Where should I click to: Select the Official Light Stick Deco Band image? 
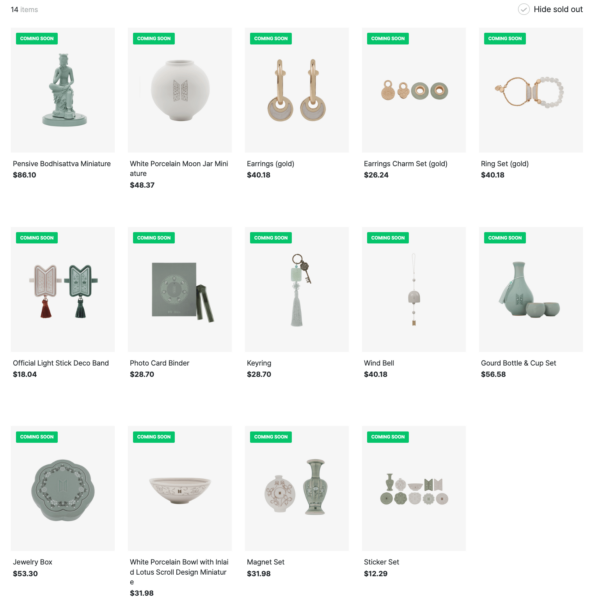coord(63,289)
